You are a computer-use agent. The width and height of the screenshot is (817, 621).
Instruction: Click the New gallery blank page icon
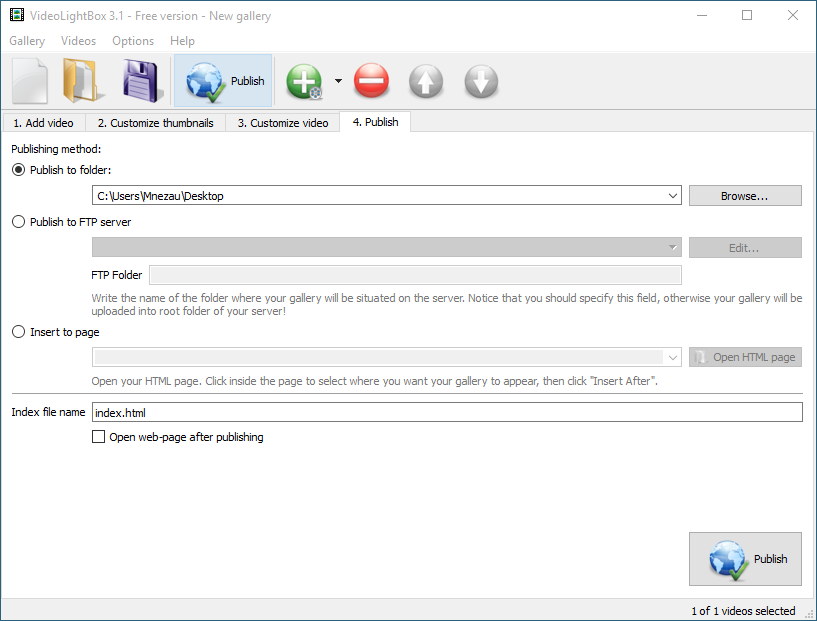(30, 81)
